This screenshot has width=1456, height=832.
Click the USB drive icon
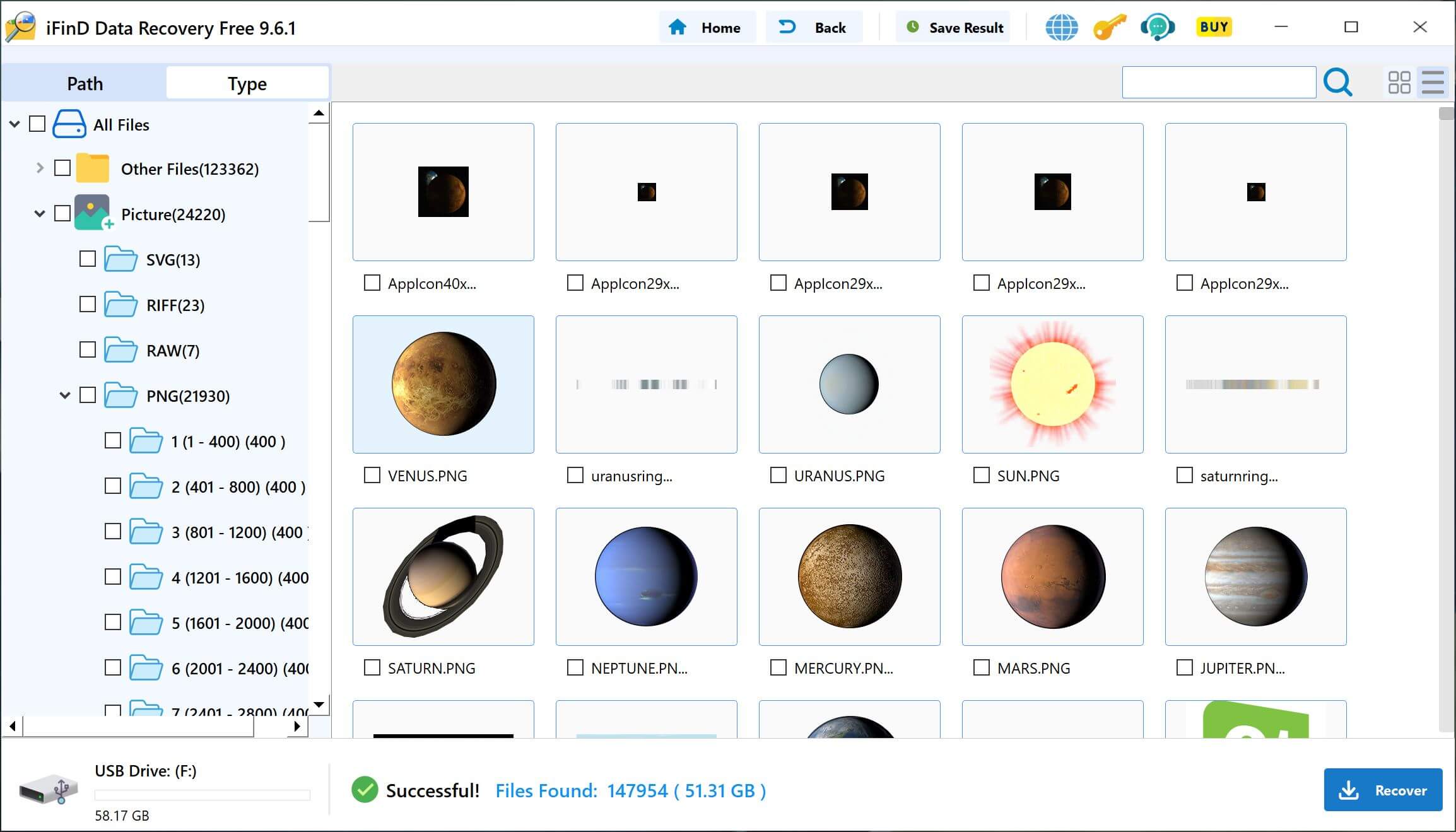pos(49,789)
